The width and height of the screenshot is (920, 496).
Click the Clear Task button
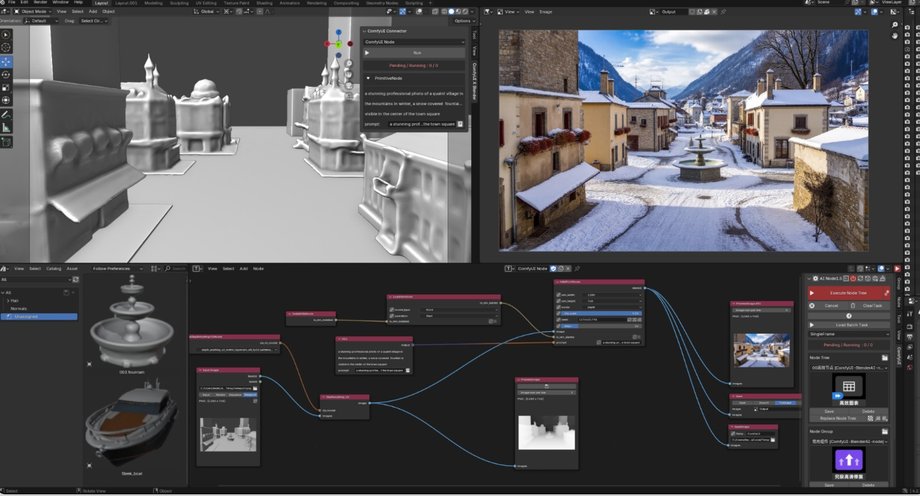872,306
